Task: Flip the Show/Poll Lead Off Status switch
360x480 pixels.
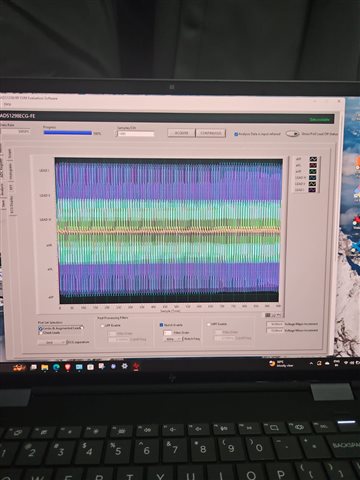Action: click(x=292, y=134)
